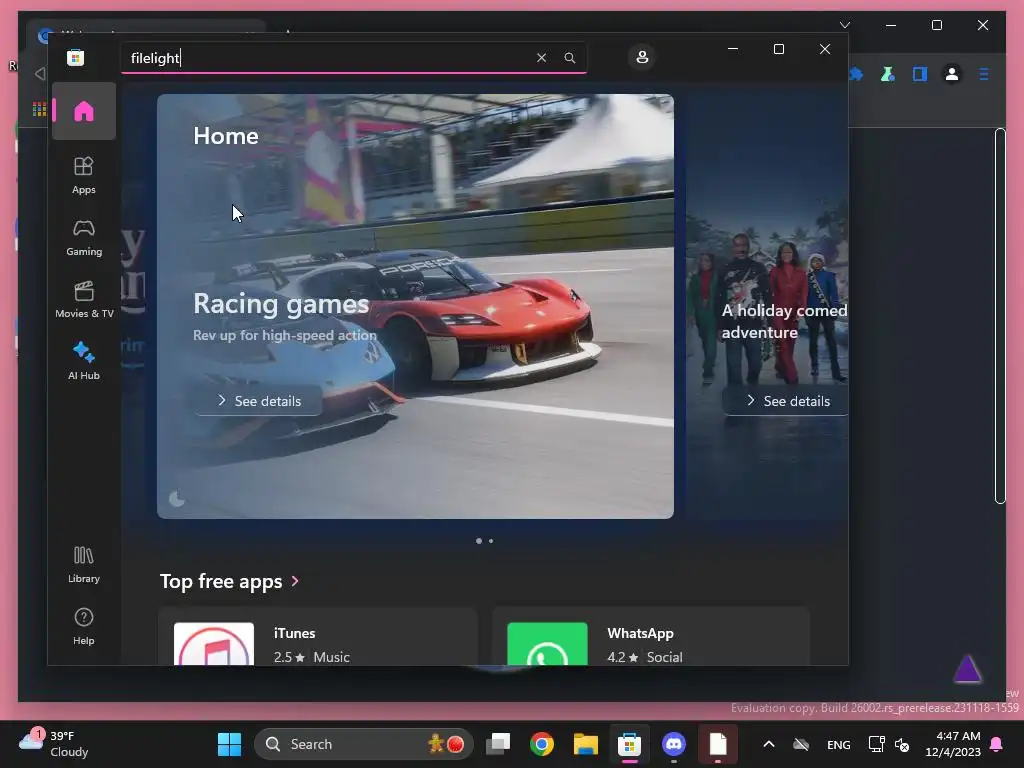
Task: Open the Store account profile icon
Action: [642, 57]
